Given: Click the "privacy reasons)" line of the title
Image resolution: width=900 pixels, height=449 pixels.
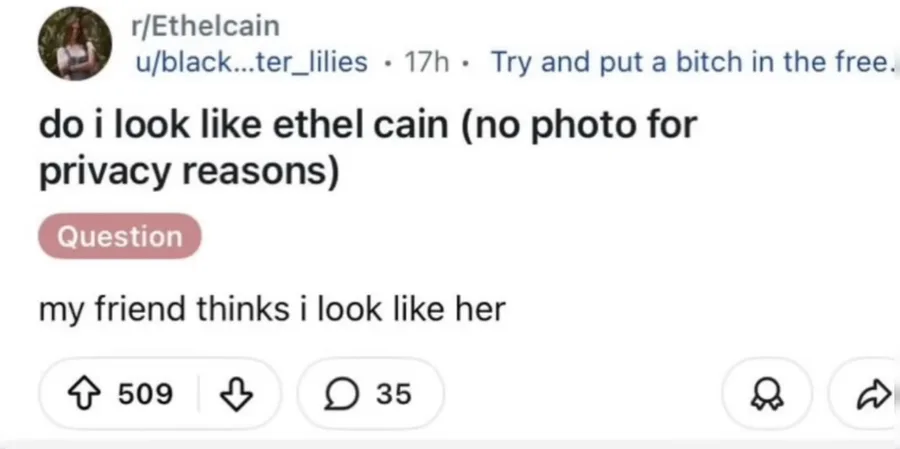Looking at the screenshot, I should (189, 171).
